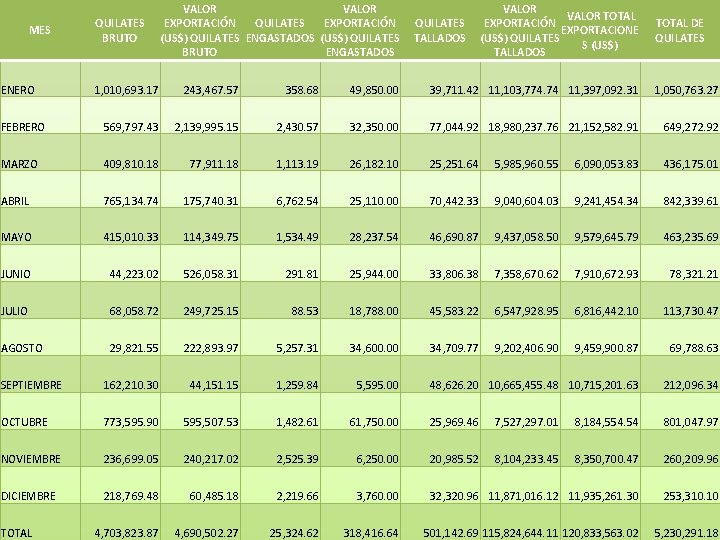Screen dimensions: 720x540
Task: Click cell value 114,349.75
Action: tap(211, 237)
